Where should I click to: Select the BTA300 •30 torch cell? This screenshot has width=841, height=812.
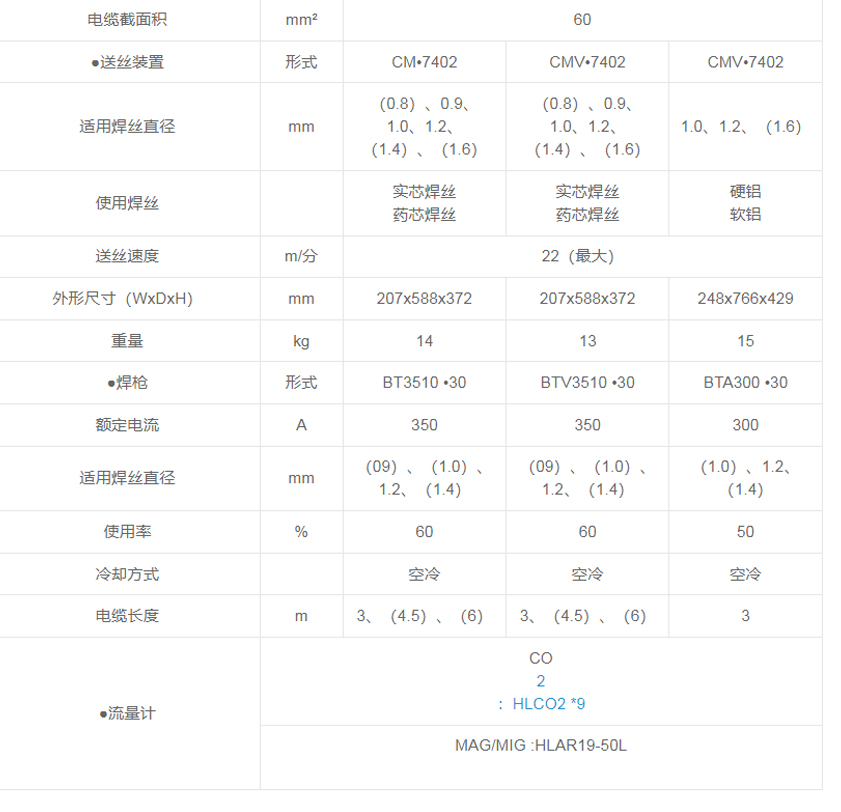coord(744,382)
